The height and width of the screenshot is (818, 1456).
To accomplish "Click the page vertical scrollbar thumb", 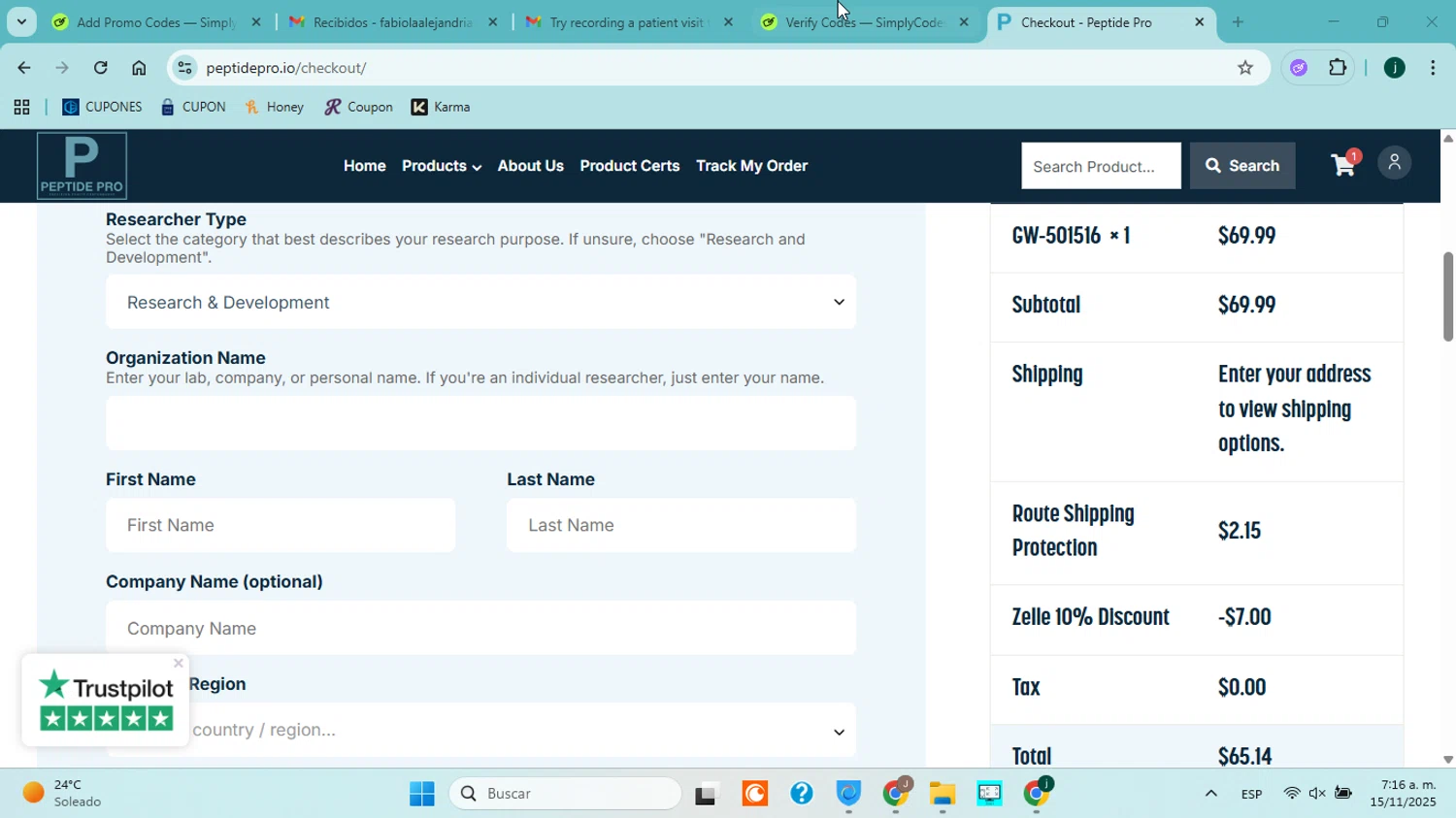I will coord(1447,296).
